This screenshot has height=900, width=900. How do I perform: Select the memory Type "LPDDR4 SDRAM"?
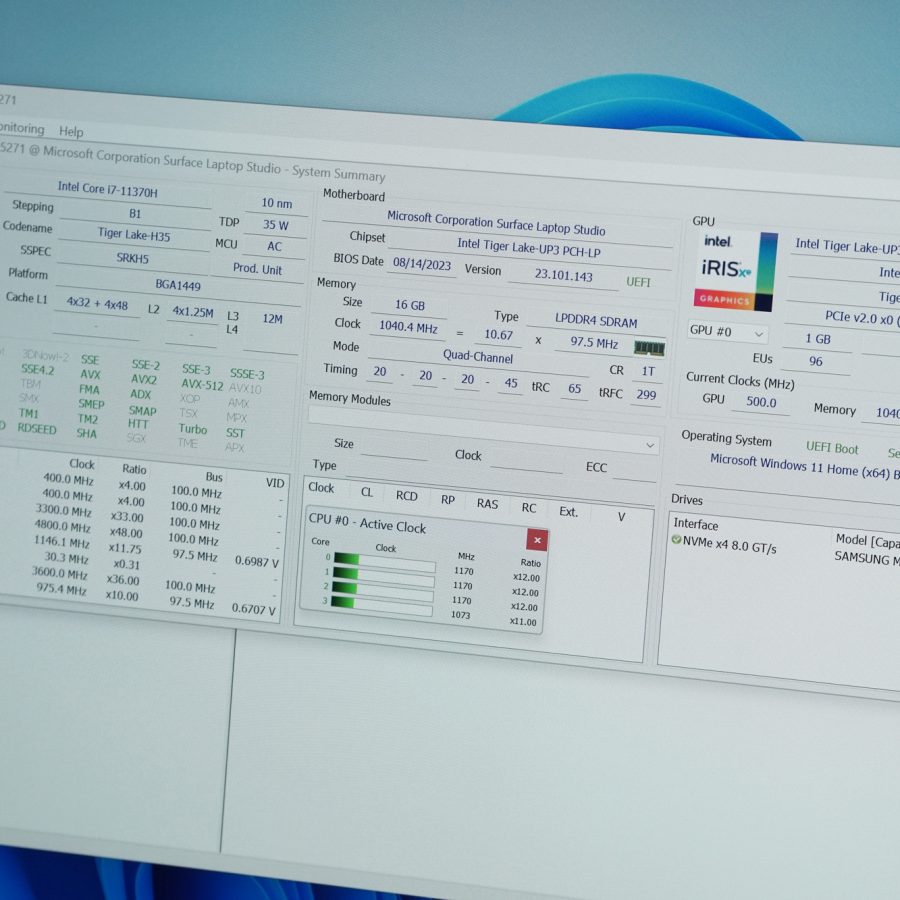point(596,321)
